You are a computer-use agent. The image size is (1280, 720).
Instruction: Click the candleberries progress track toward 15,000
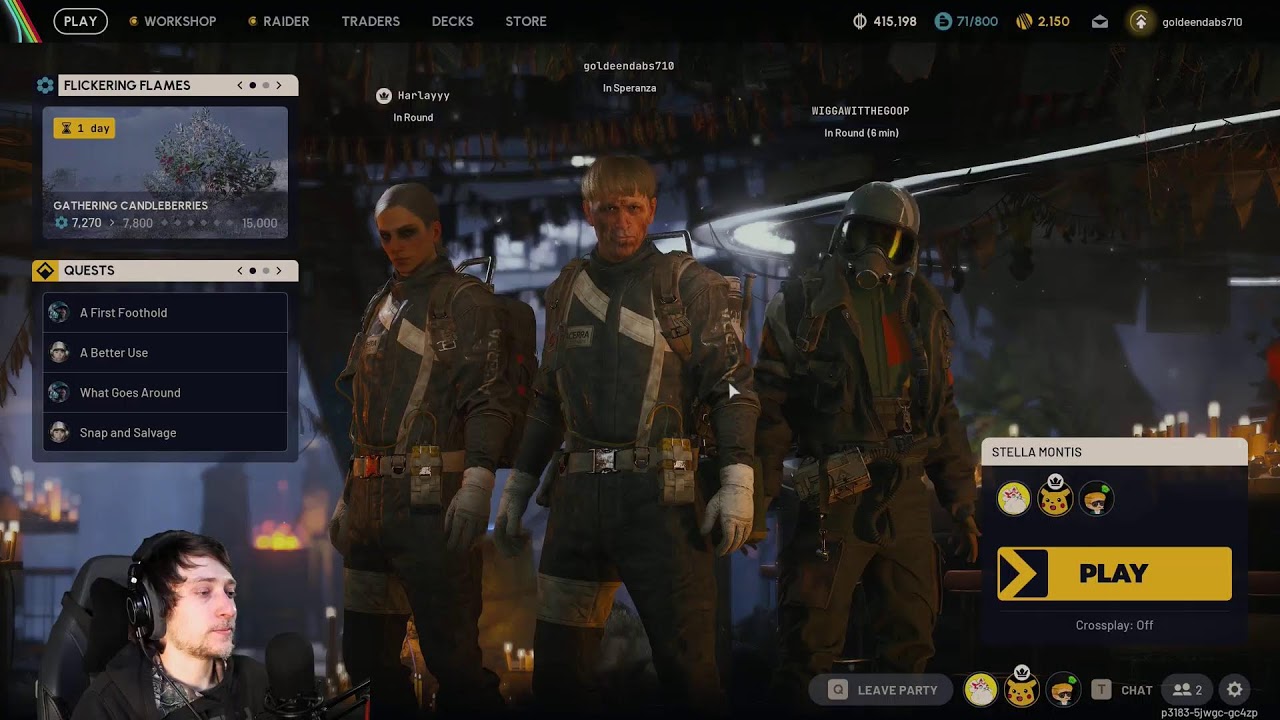pyautogui.click(x=197, y=223)
